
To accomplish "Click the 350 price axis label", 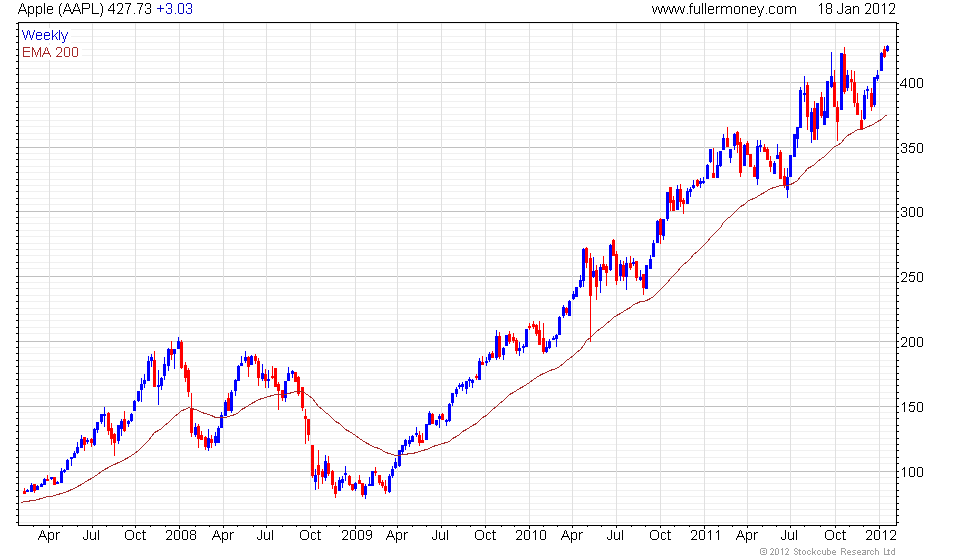I will pyautogui.click(x=912, y=148).
